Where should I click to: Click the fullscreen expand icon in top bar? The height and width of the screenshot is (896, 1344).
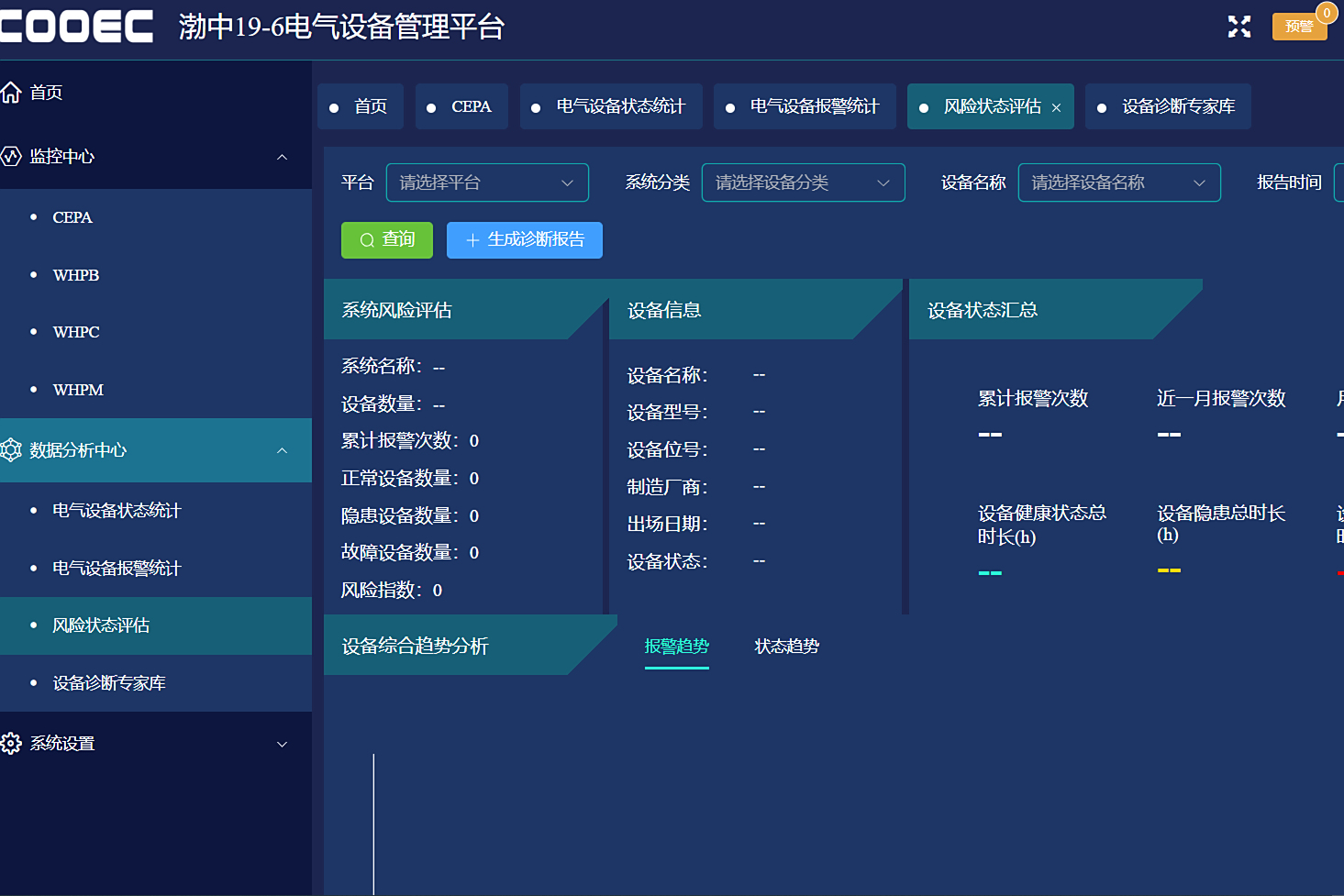click(1238, 27)
